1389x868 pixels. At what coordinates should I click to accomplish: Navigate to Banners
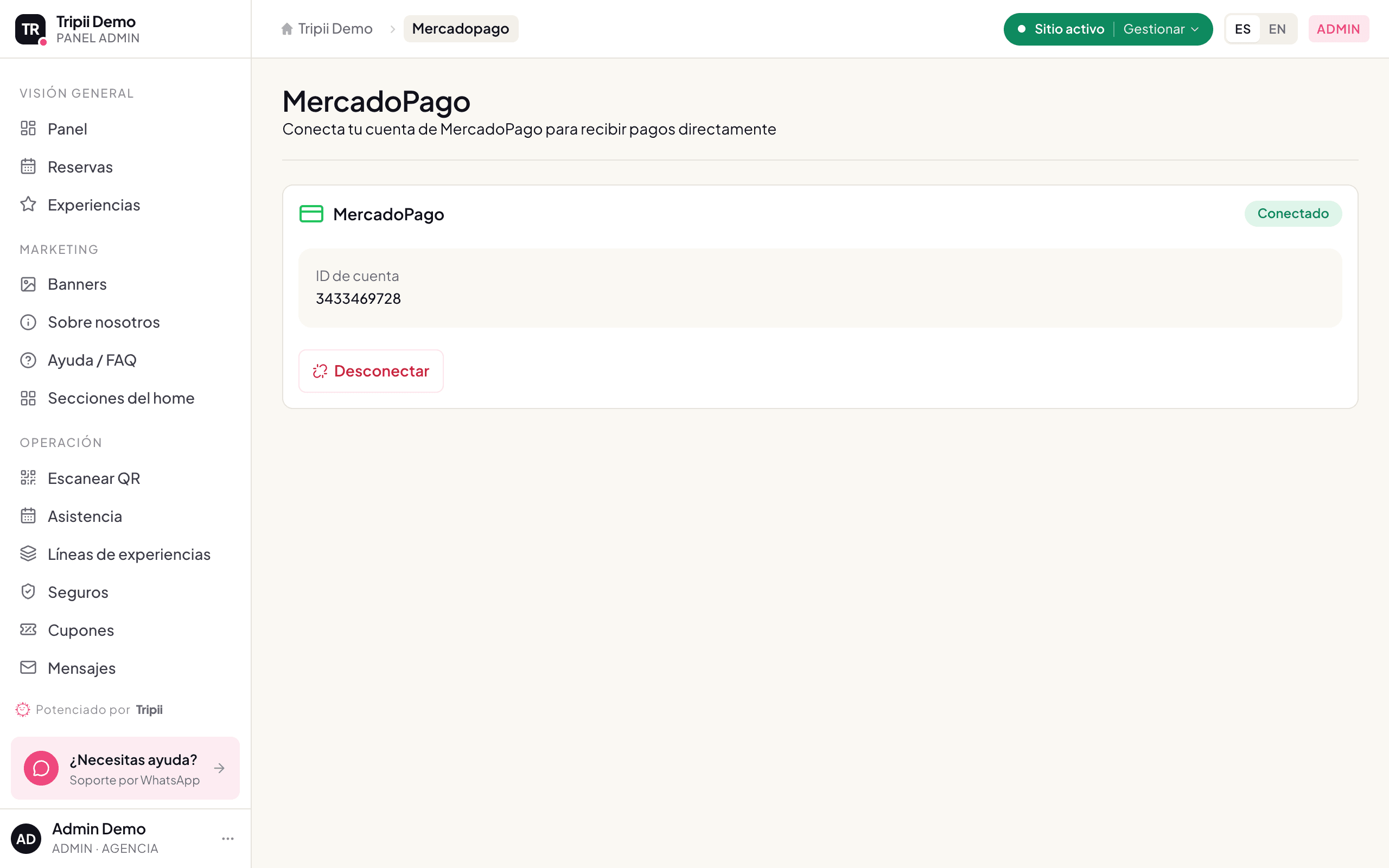click(125, 284)
